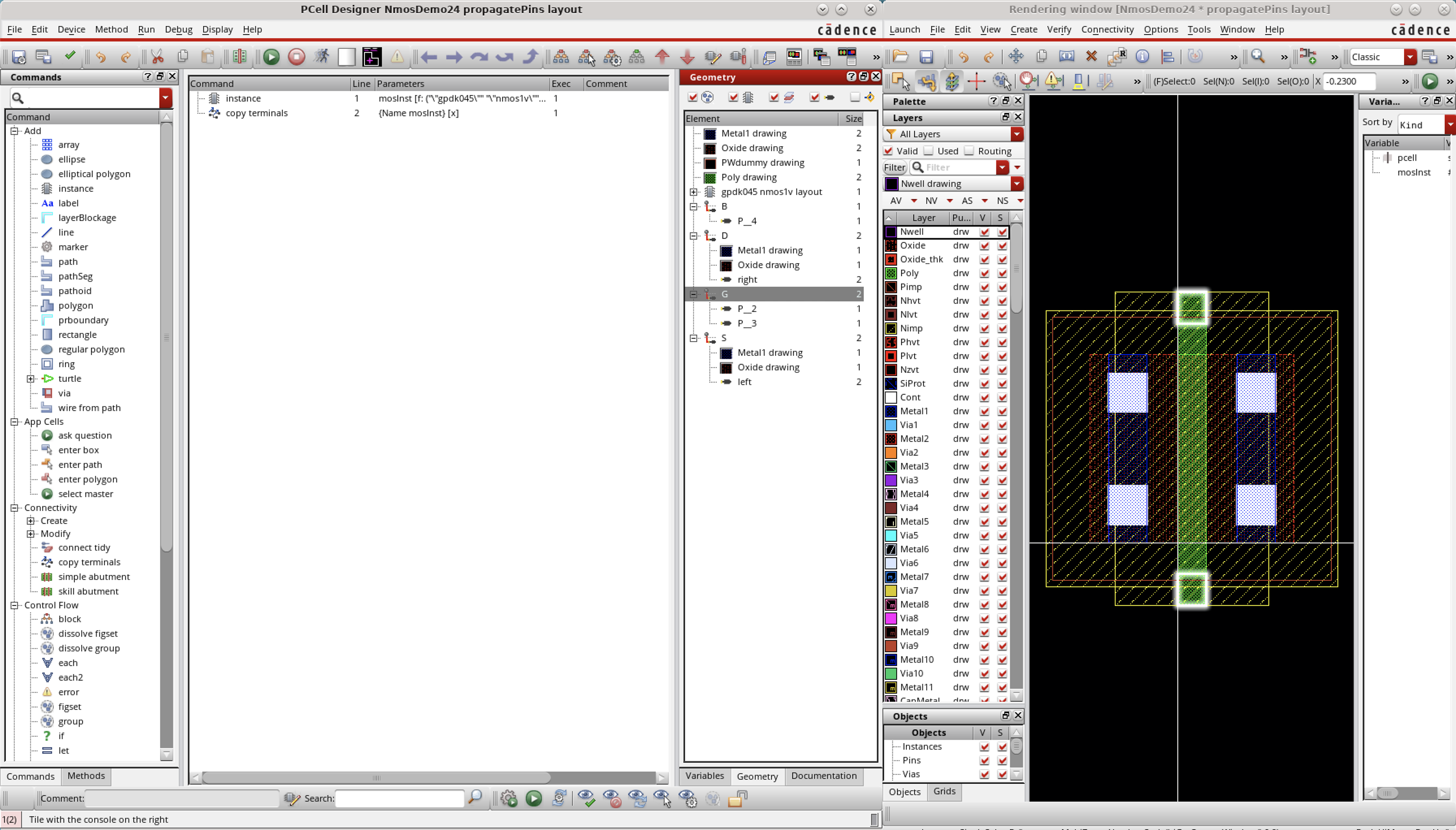The height and width of the screenshot is (830, 1456).
Task: Open the Debug menu
Action: [x=178, y=29]
